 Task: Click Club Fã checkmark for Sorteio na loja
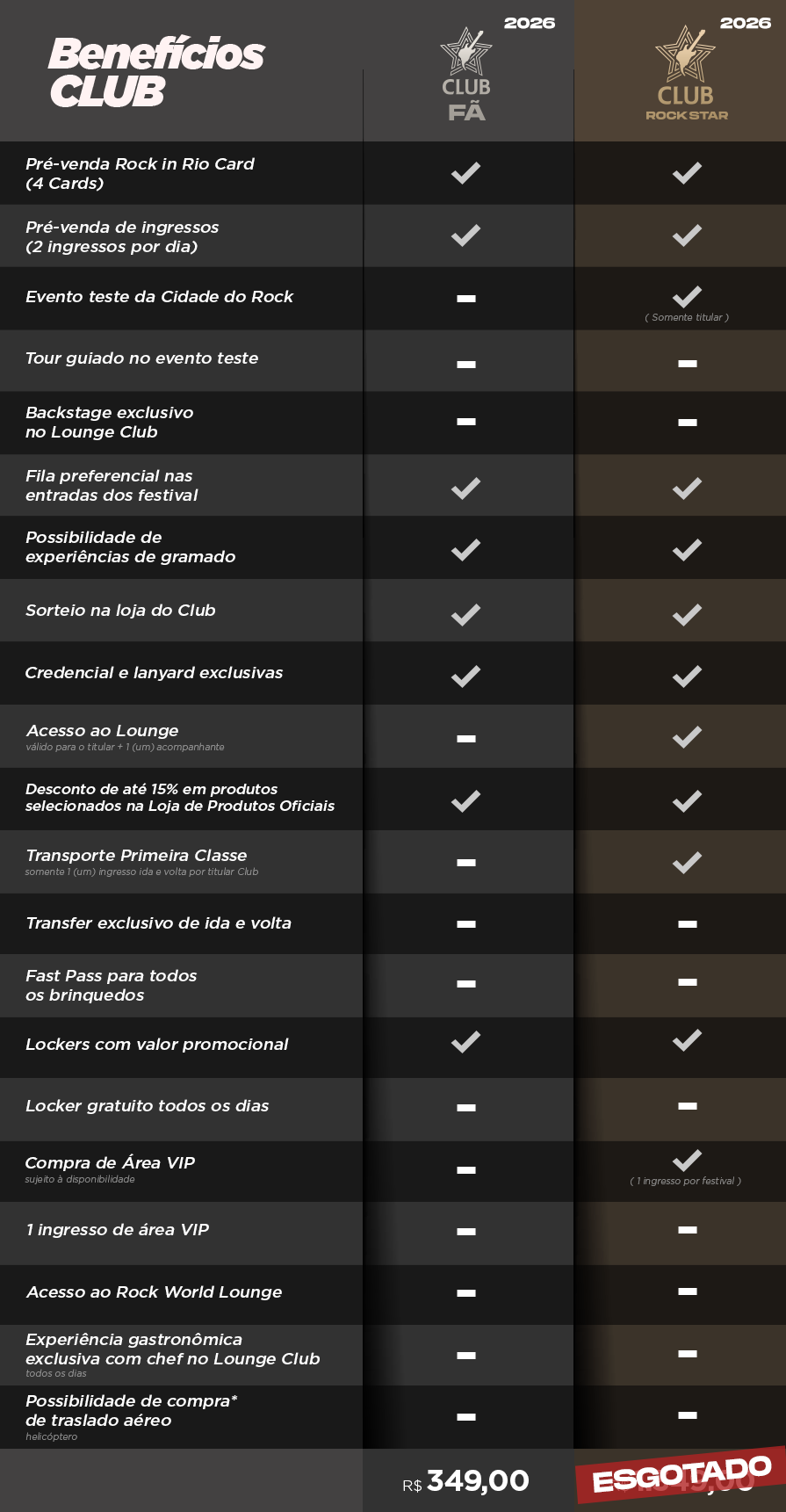click(465, 614)
